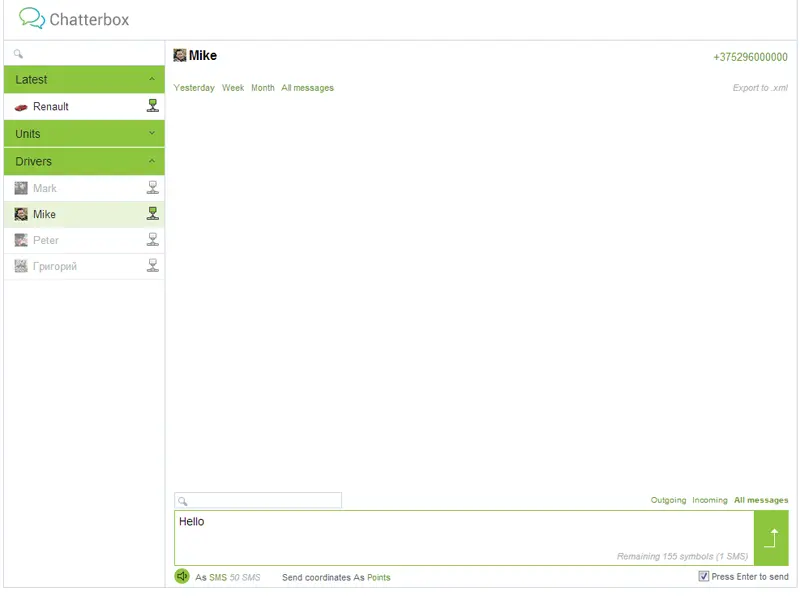Change coordinates format via Points link

point(379,578)
